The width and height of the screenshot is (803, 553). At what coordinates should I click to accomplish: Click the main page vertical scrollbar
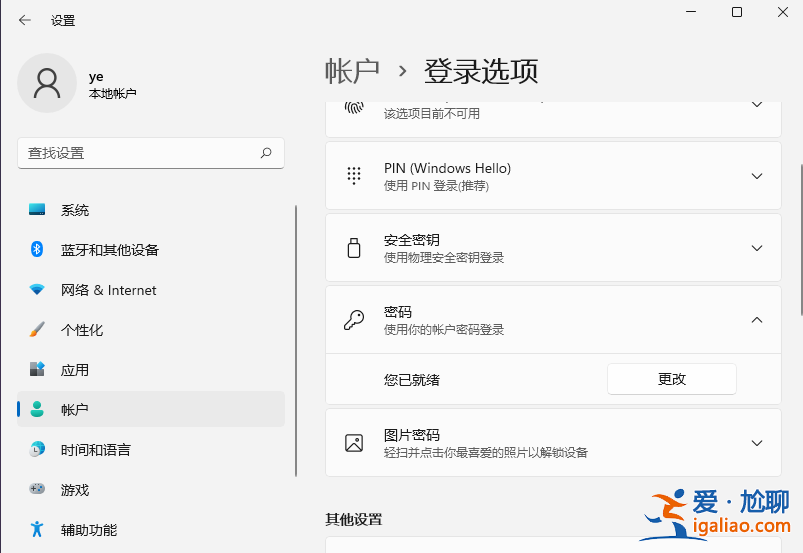[801, 240]
